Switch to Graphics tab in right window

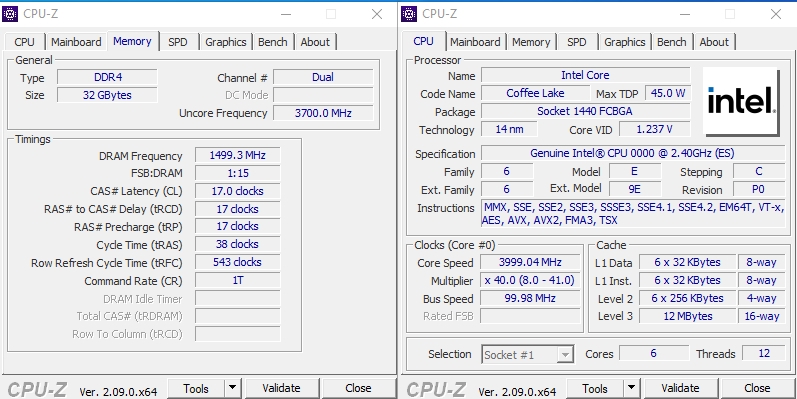625,42
